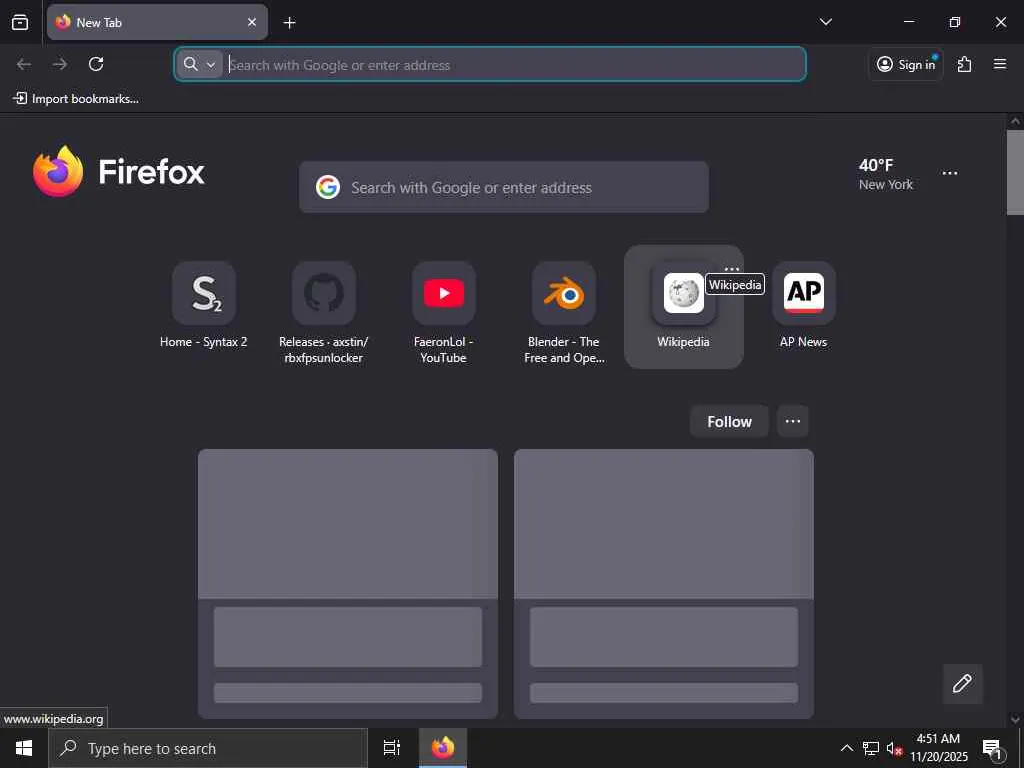Open the Extensions puzzle icon
1024x768 pixels.
point(964,64)
